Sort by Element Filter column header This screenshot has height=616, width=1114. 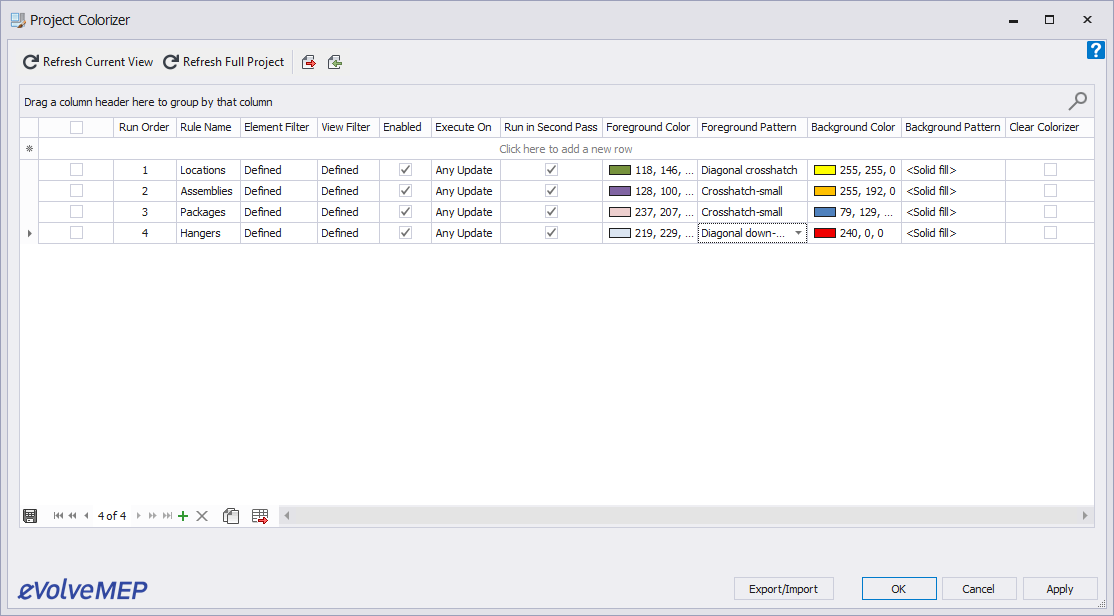(x=278, y=127)
